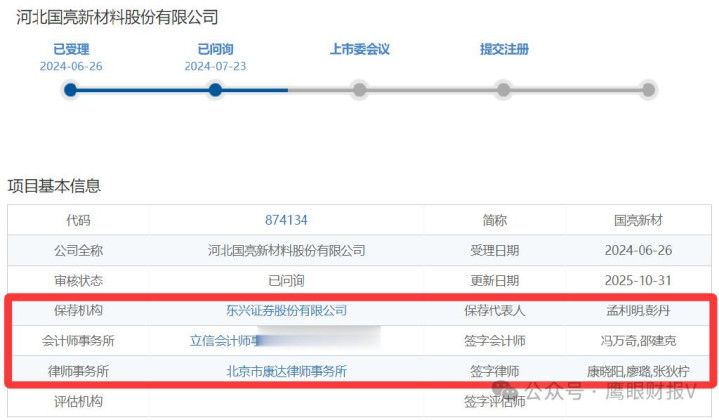Click the 保荐机构 label cell
719x420 pixels.
pyautogui.click(x=78, y=310)
